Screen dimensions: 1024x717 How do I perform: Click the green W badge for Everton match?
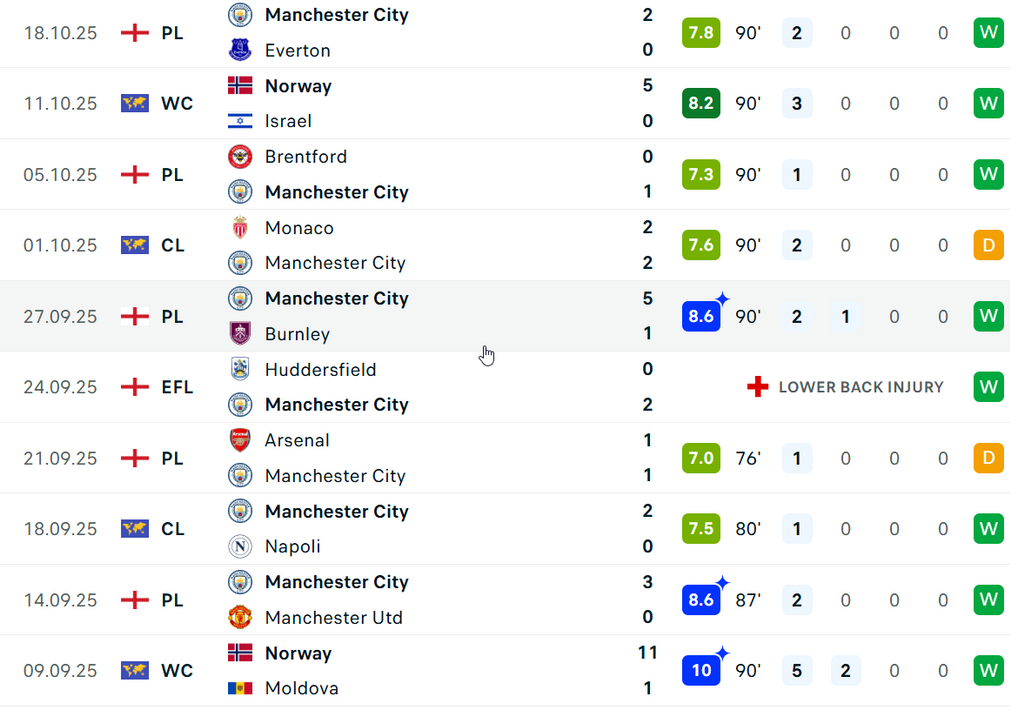[988, 32]
